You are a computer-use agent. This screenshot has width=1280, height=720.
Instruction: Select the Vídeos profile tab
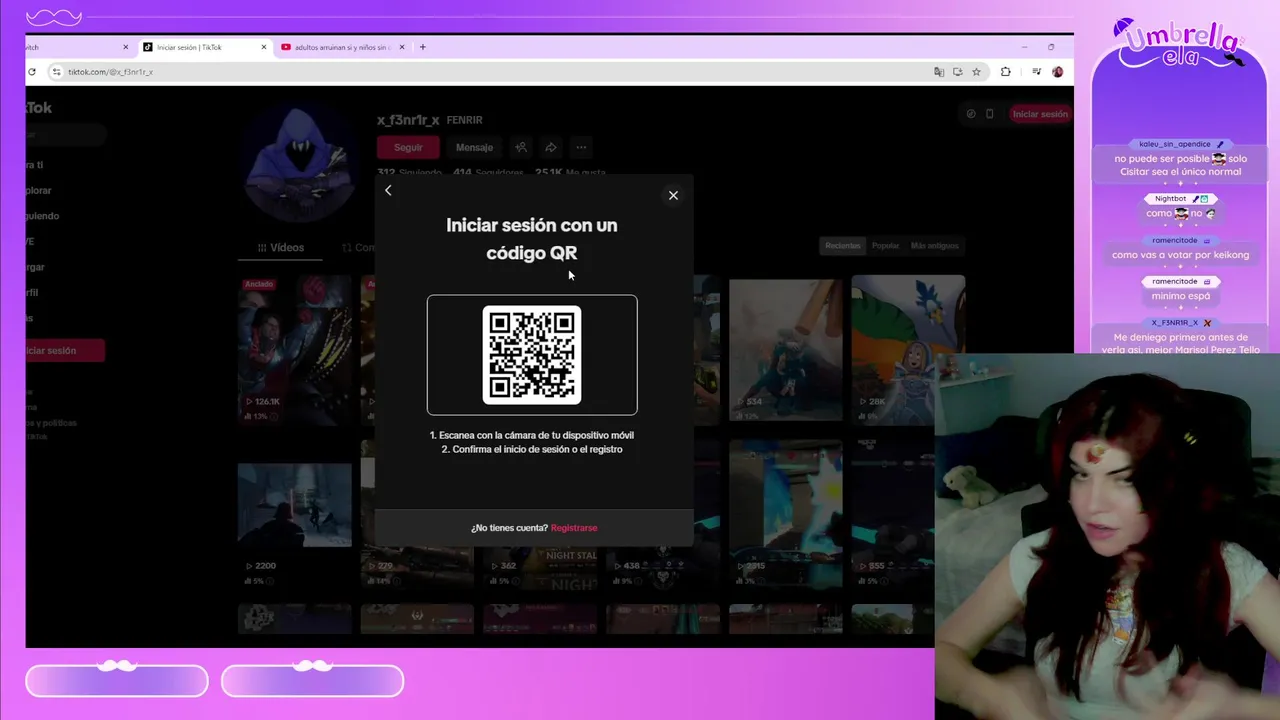coord(281,248)
